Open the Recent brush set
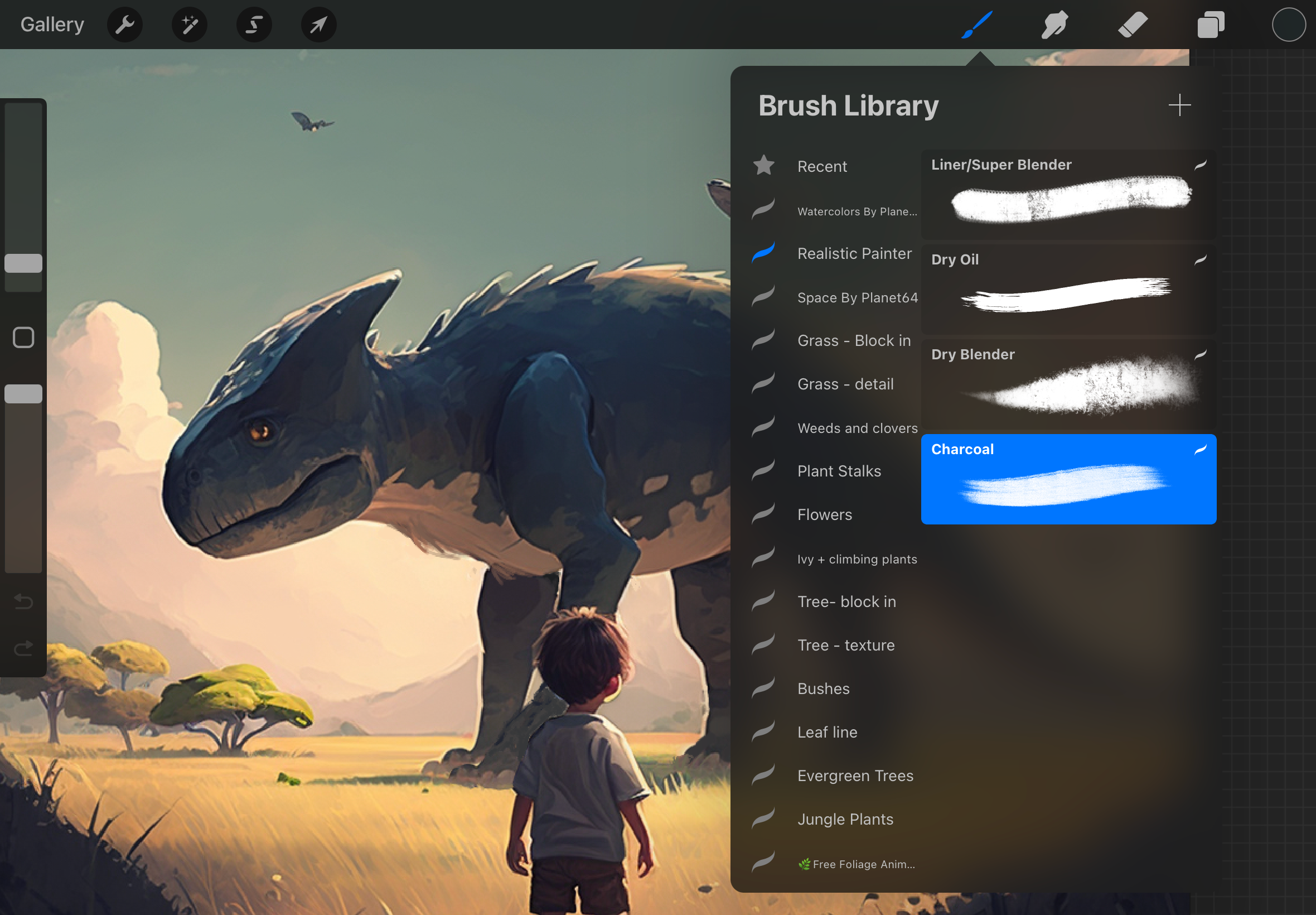This screenshot has width=1316, height=915. [821, 166]
